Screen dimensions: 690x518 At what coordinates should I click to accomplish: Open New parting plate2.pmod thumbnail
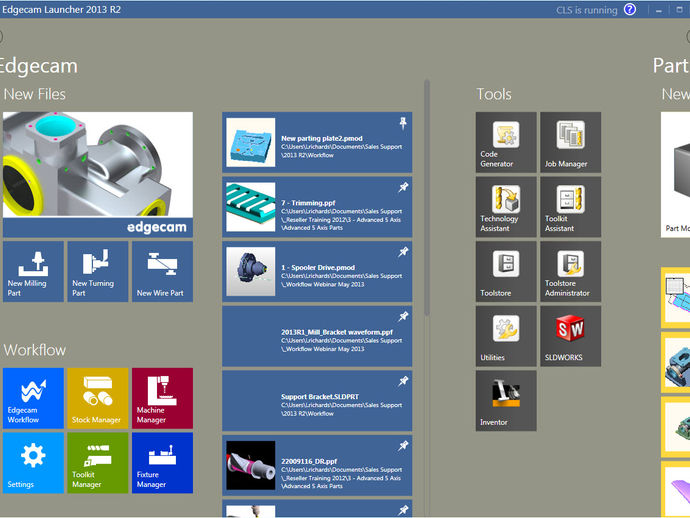pos(251,142)
